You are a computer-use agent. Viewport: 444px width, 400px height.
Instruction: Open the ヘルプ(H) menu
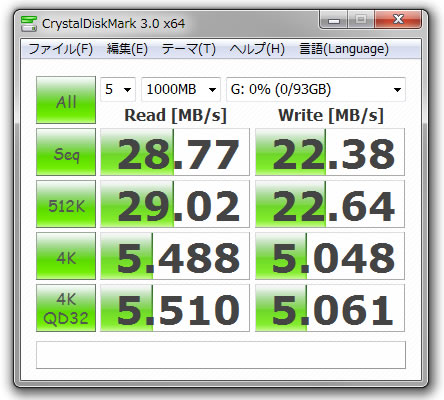257,49
